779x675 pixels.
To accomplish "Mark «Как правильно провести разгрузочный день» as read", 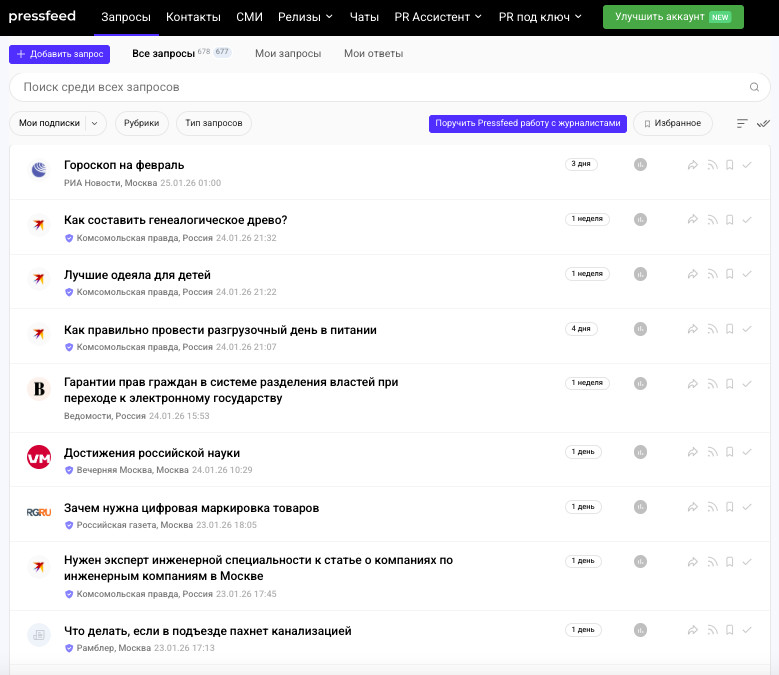I will point(747,329).
